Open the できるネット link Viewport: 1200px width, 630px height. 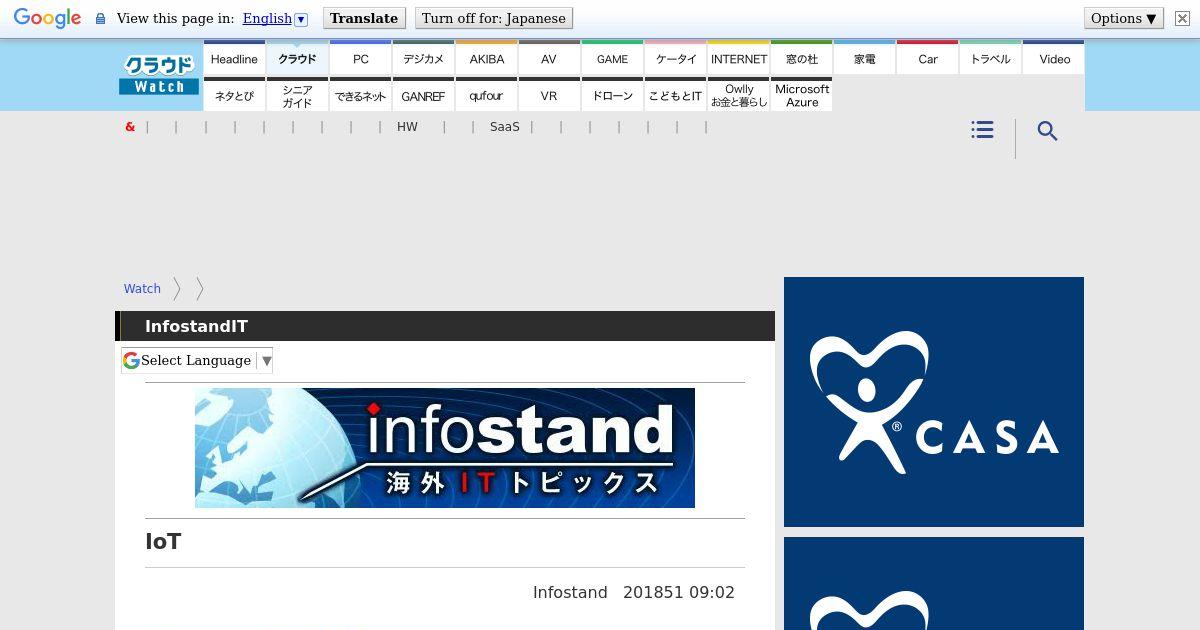[361, 95]
